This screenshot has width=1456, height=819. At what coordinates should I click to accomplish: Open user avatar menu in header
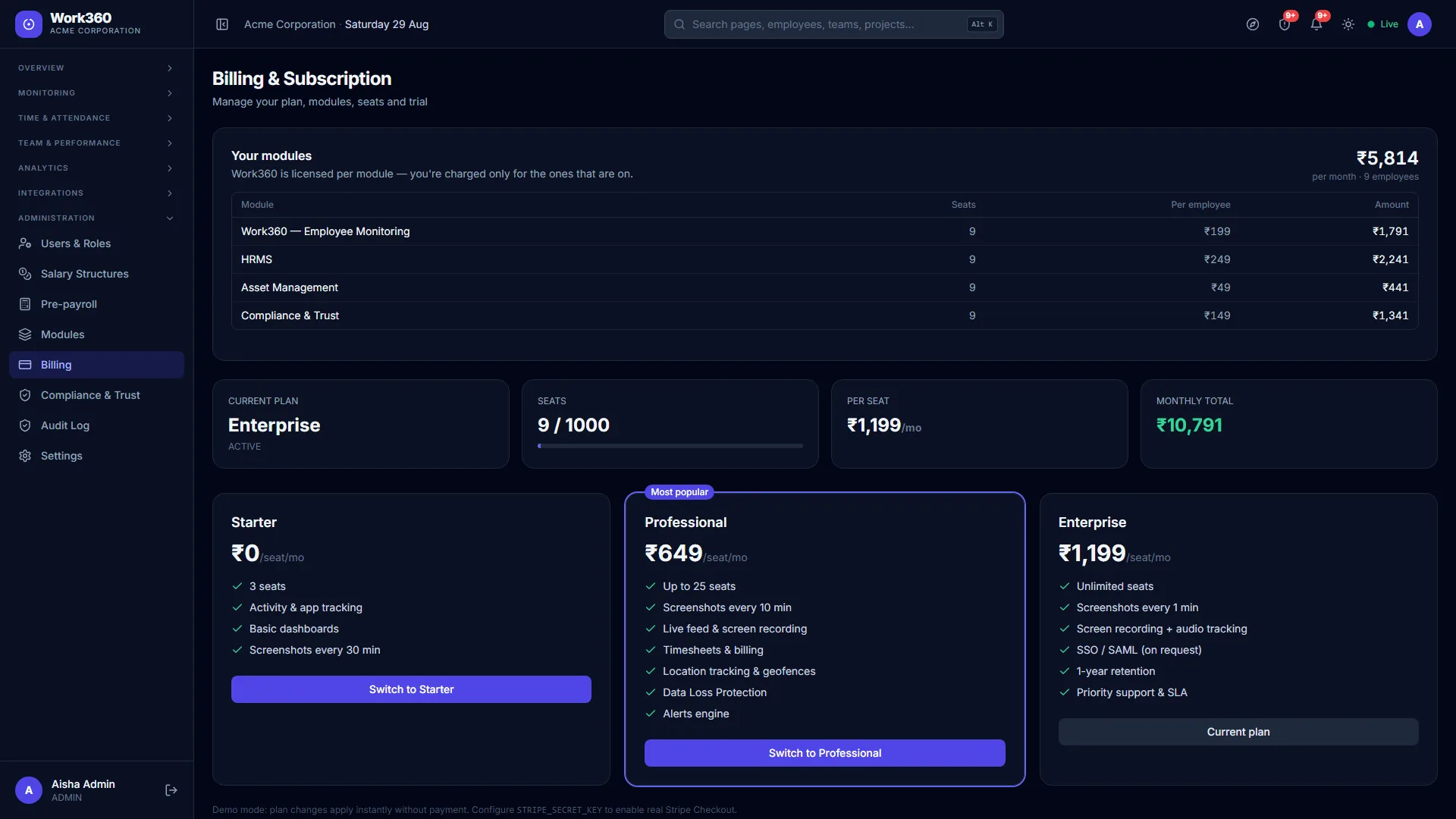click(1420, 24)
